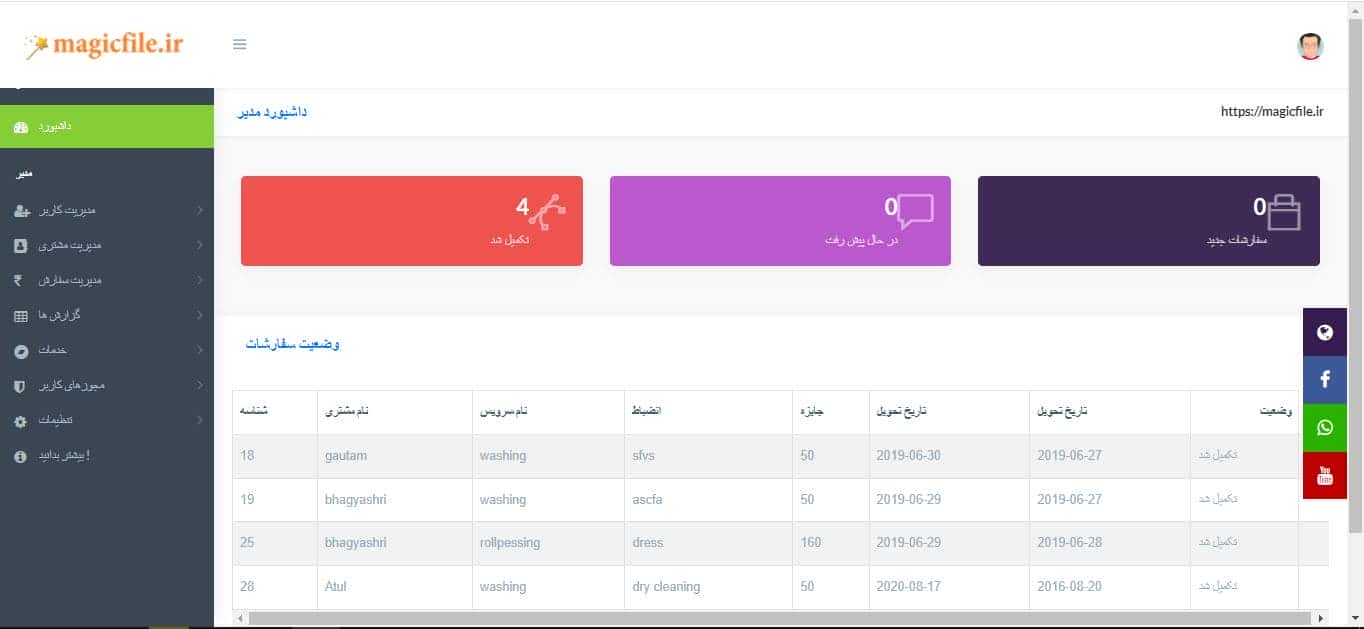
Task: Expand the customer management (مدیریت مشتری) chevron
Action: 200,245
